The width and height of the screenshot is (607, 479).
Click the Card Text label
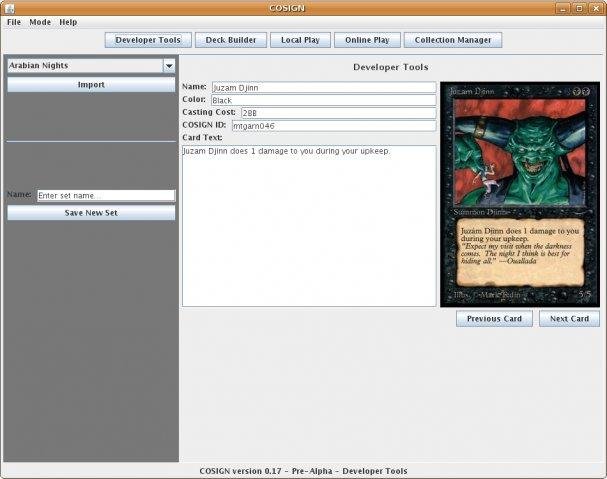(202, 137)
